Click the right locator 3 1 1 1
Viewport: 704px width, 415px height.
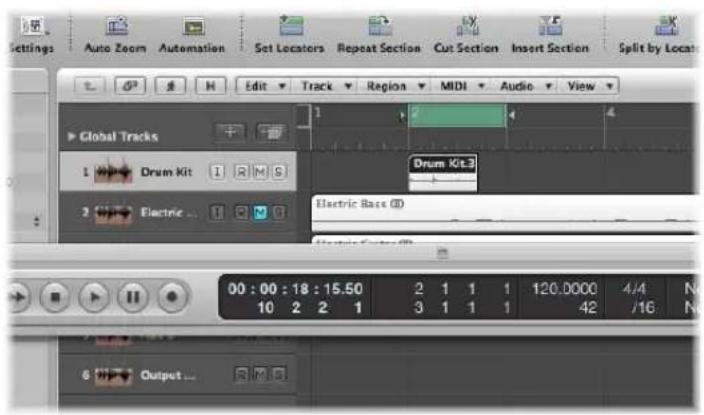point(462,308)
